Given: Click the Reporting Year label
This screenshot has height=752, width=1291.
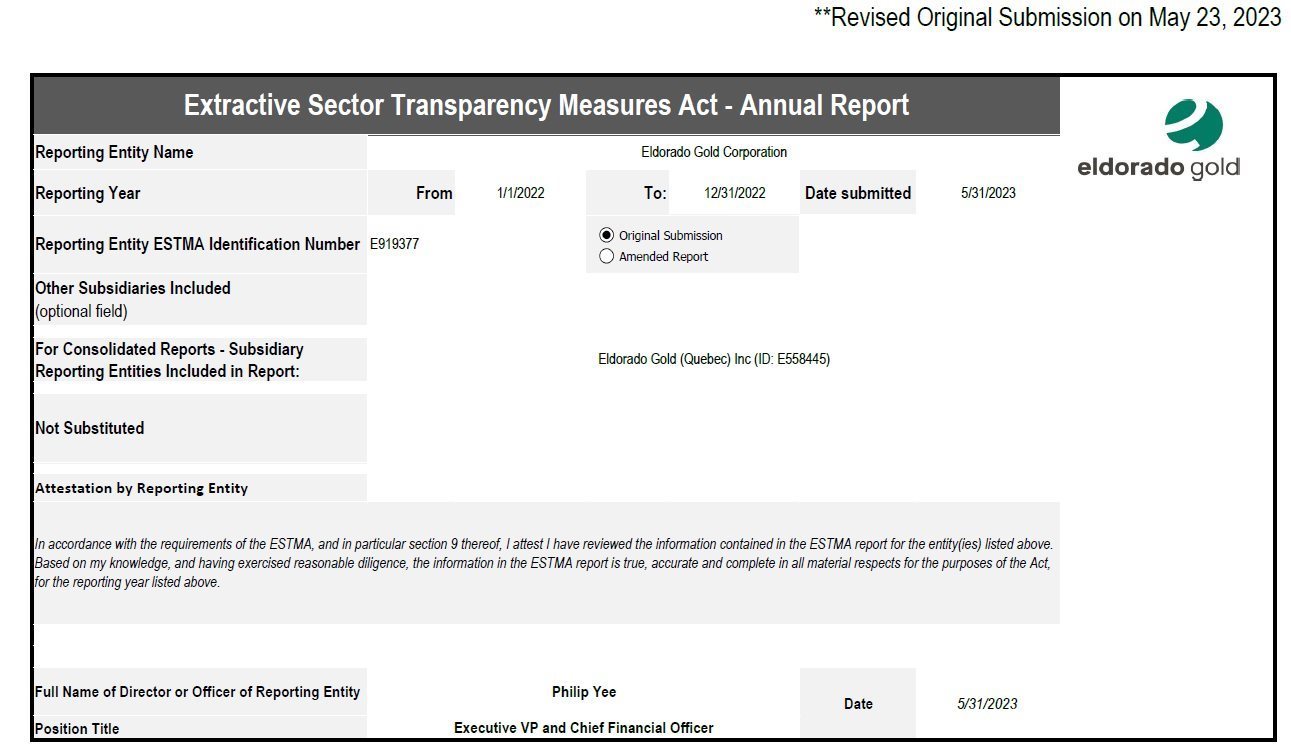Looking at the screenshot, I should coord(88,193).
